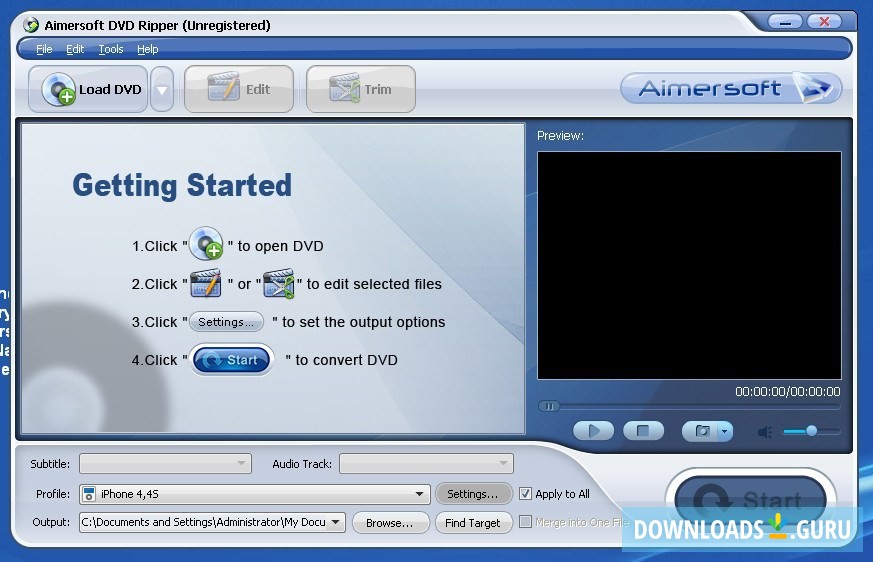The width and height of the screenshot is (873, 562).
Task: Click the Aimersoft logo banner
Action: coord(731,88)
